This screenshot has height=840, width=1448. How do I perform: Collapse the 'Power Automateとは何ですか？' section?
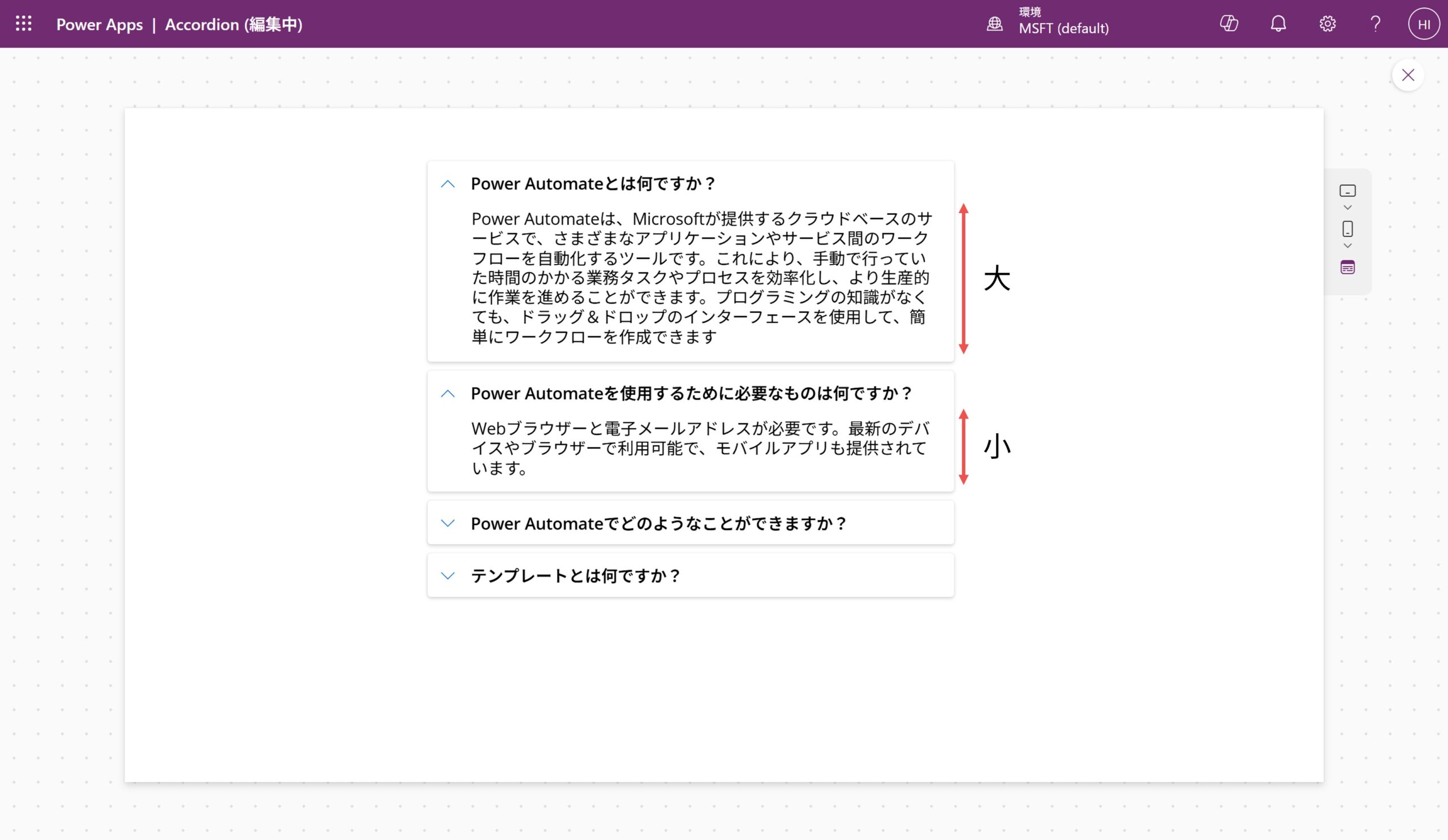[x=447, y=184]
